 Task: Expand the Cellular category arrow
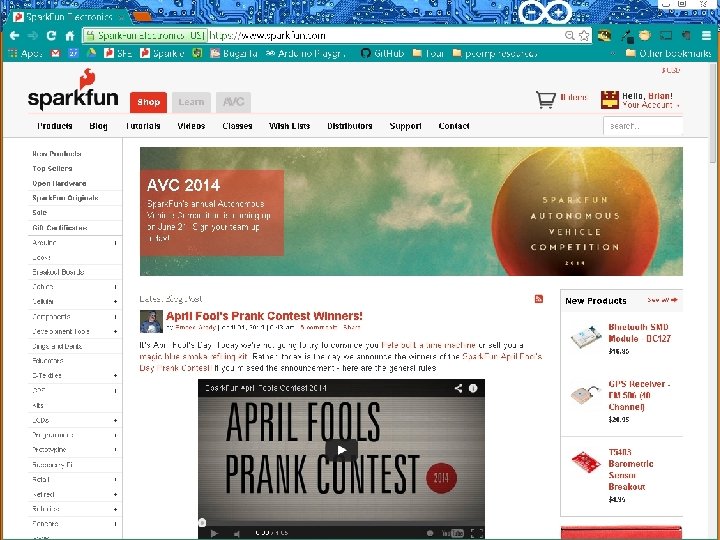click(x=115, y=302)
